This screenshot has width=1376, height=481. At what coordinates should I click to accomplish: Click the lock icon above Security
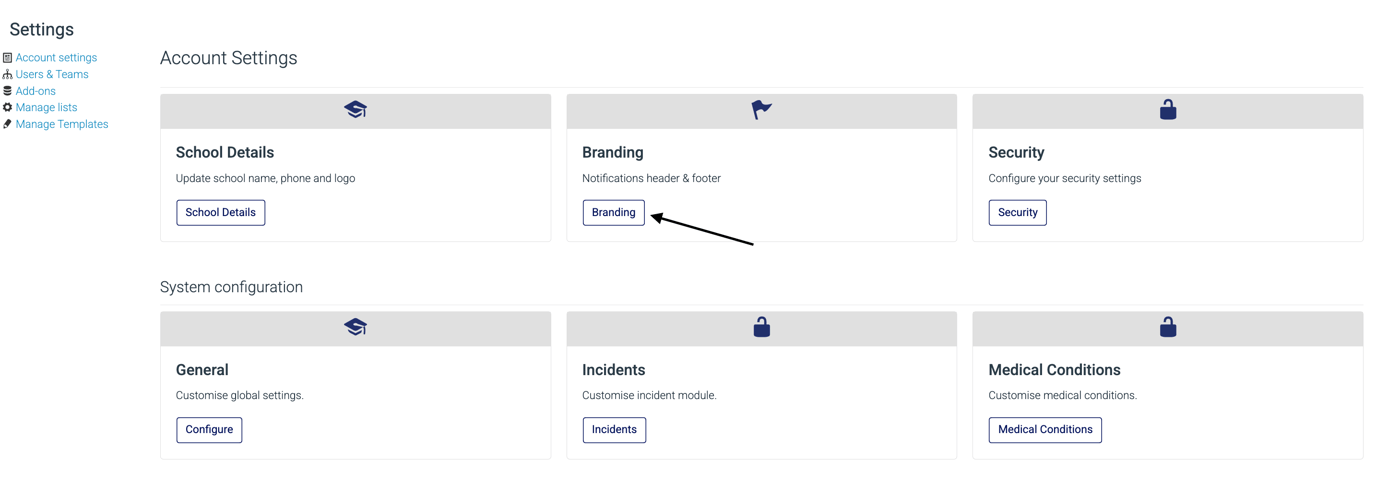click(x=1167, y=110)
